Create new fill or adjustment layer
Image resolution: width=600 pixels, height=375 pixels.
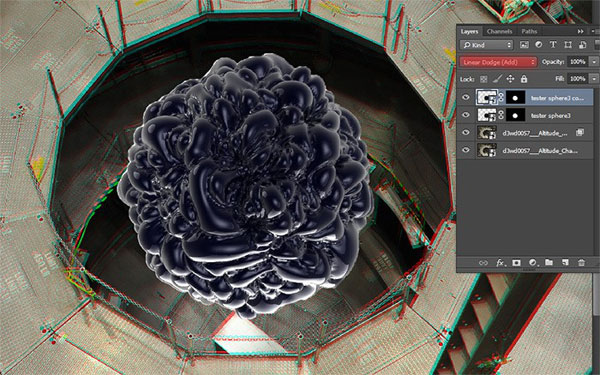533,262
